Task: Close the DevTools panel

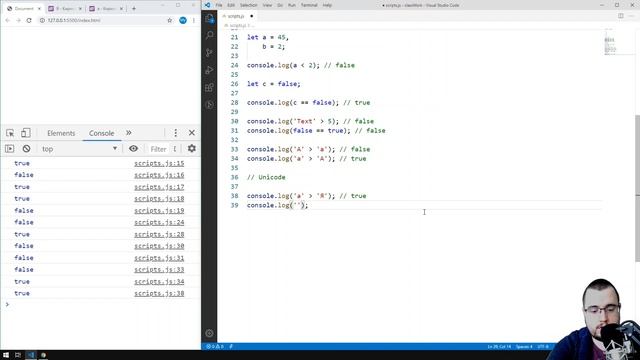Action: [x=191, y=133]
